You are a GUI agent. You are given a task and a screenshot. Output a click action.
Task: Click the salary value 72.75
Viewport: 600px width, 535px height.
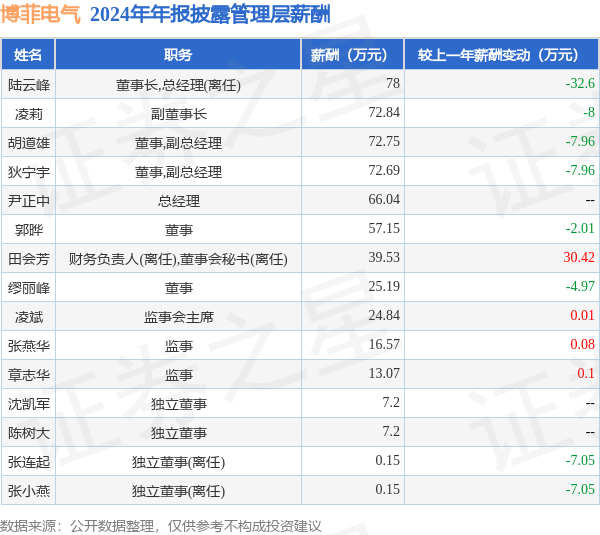384,142
